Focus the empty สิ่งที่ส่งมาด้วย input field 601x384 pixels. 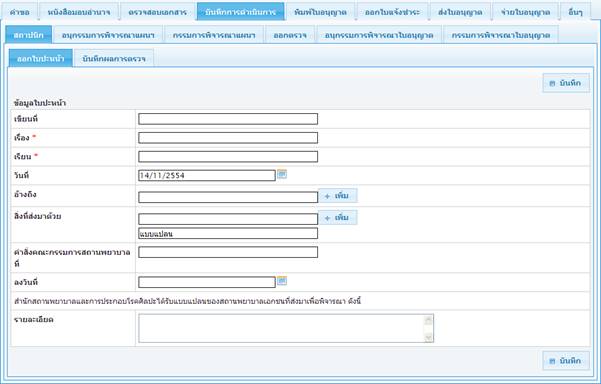pos(228,219)
